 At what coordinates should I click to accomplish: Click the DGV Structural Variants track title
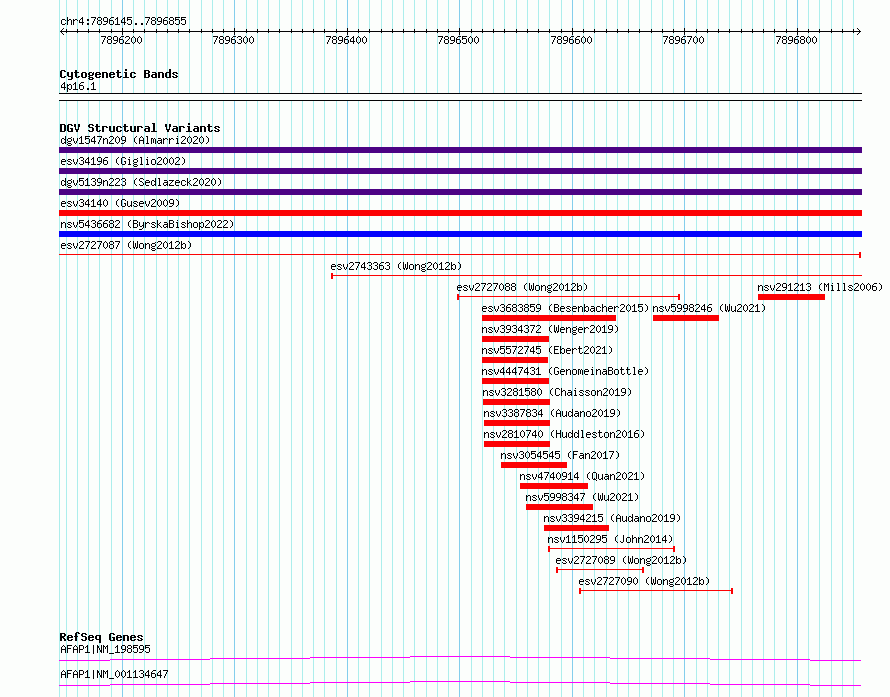click(140, 128)
